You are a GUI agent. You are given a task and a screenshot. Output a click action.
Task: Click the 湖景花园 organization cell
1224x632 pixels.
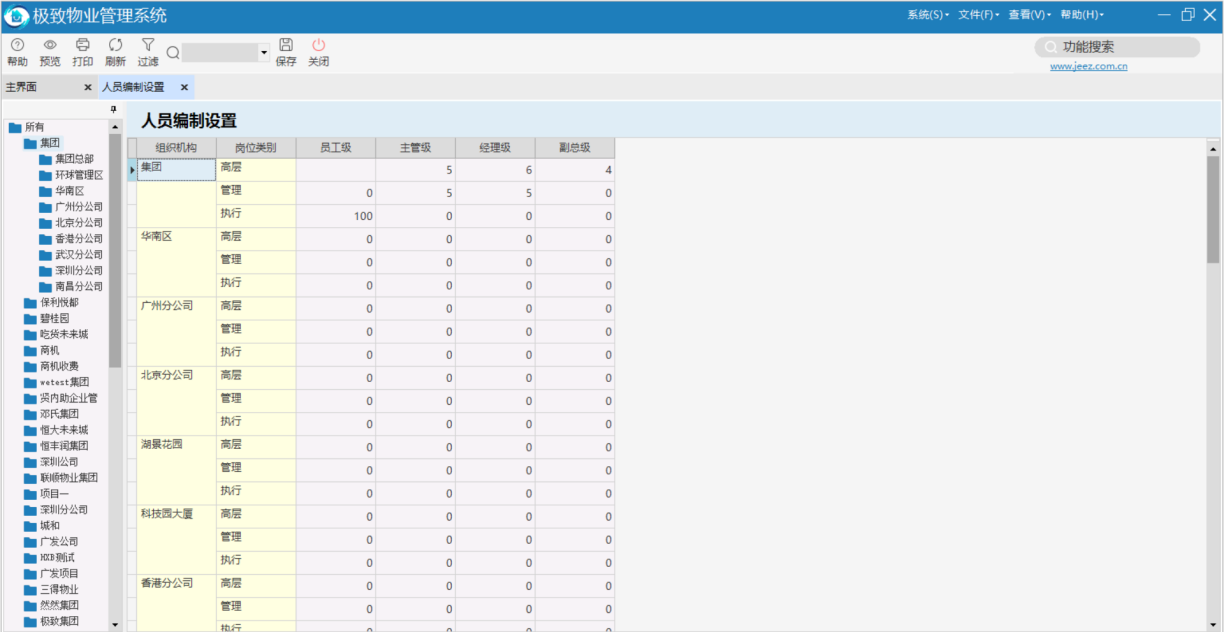coord(176,470)
